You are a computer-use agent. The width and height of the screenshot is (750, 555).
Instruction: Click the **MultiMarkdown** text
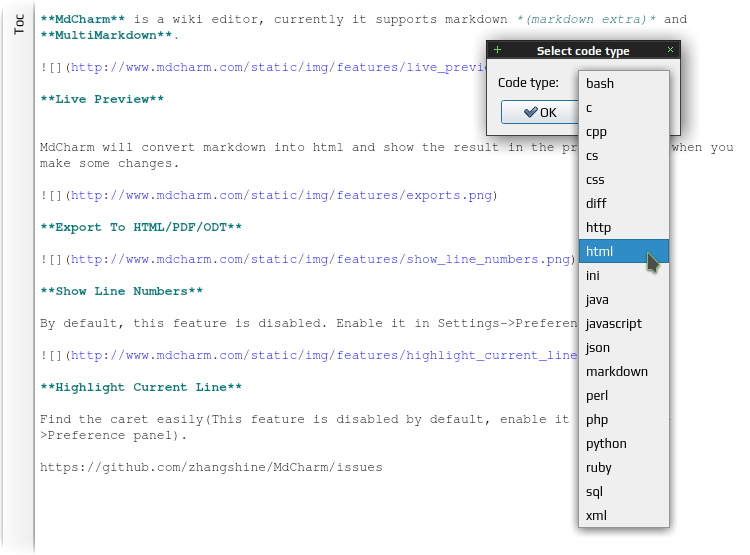point(106,35)
